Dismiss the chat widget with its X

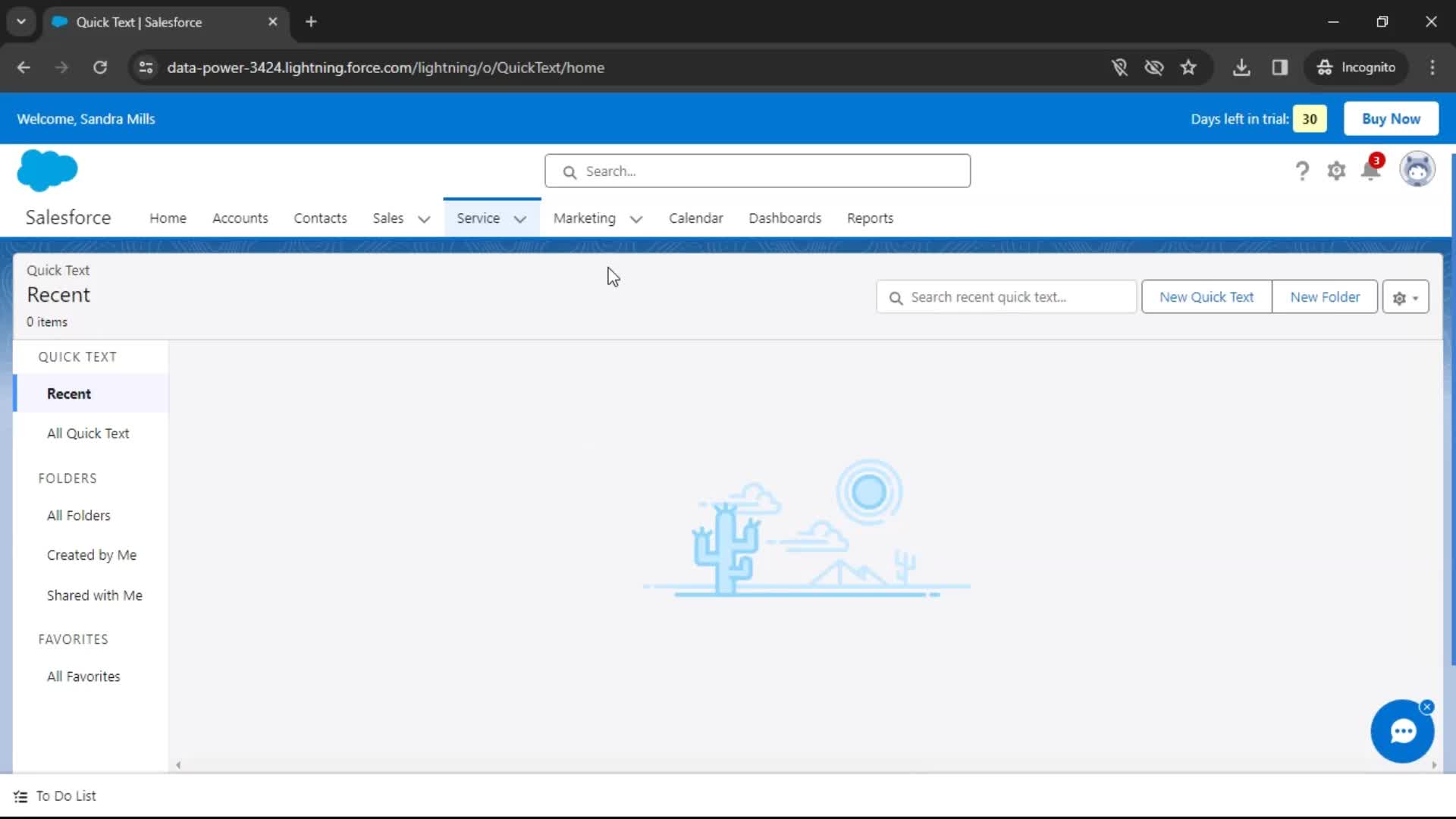(x=1427, y=707)
